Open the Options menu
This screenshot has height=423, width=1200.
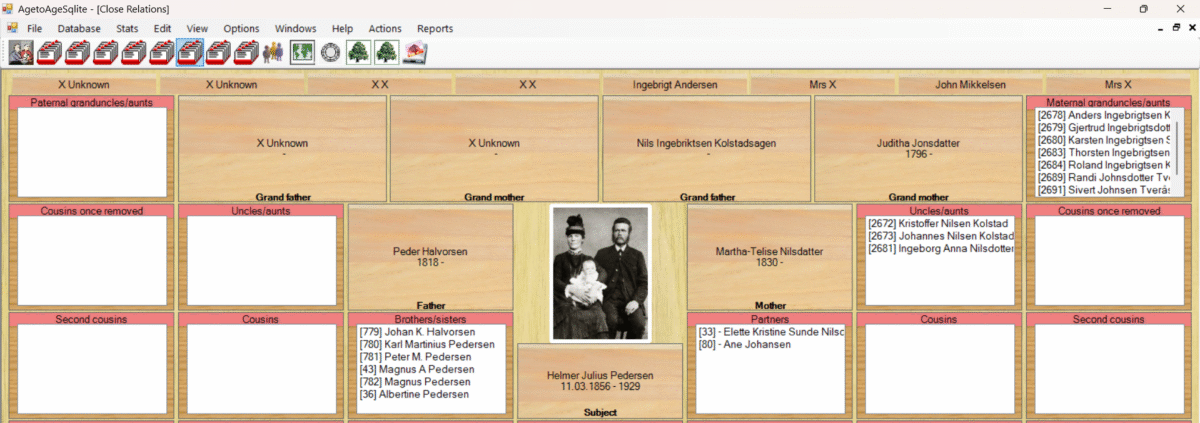[241, 29]
